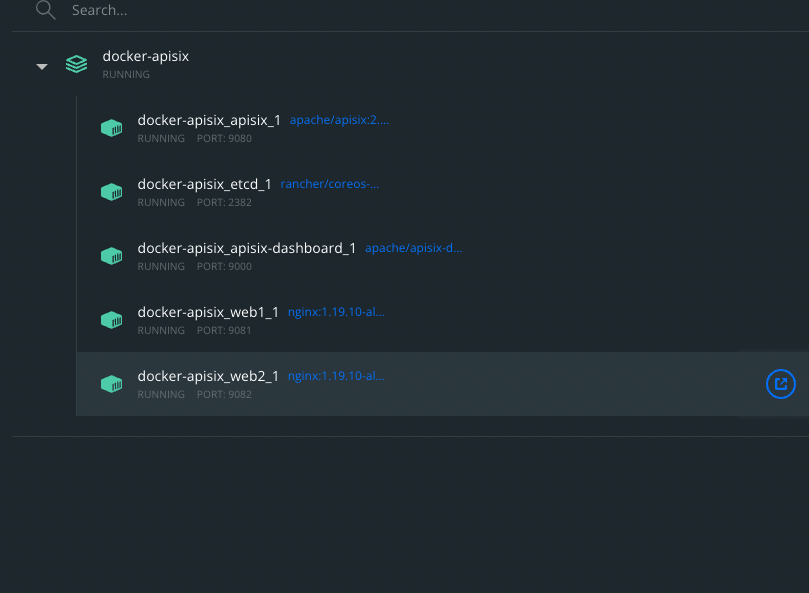Click container icon for docker-apisix_etcd_1
809x593 pixels.
tap(111, 192)
